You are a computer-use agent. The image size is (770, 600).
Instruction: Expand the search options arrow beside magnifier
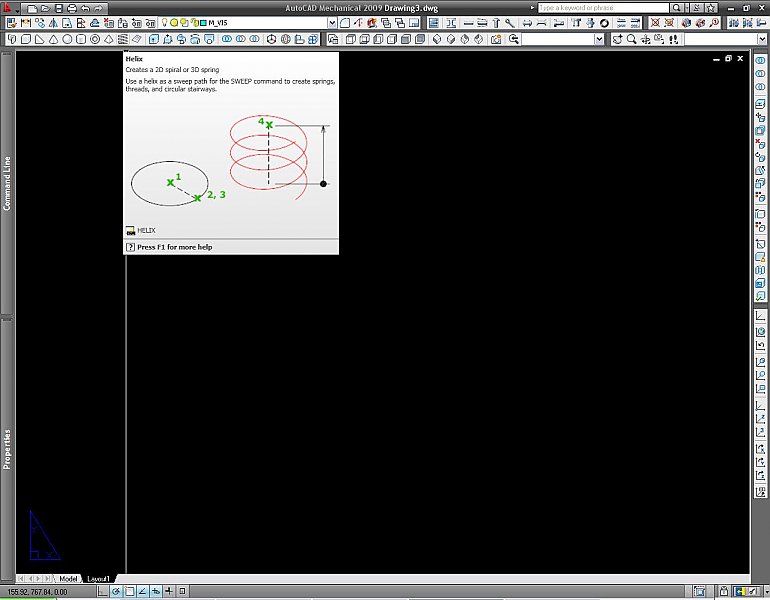pos(687,8)
